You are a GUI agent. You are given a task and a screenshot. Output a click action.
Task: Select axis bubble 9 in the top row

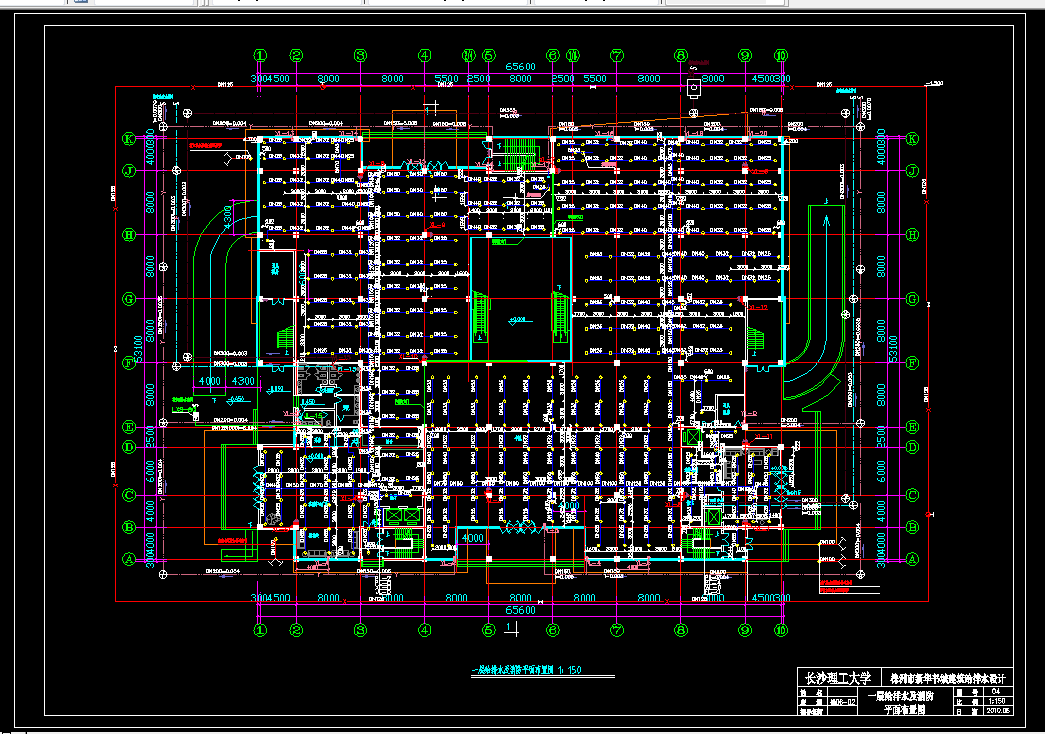(745, 55)
